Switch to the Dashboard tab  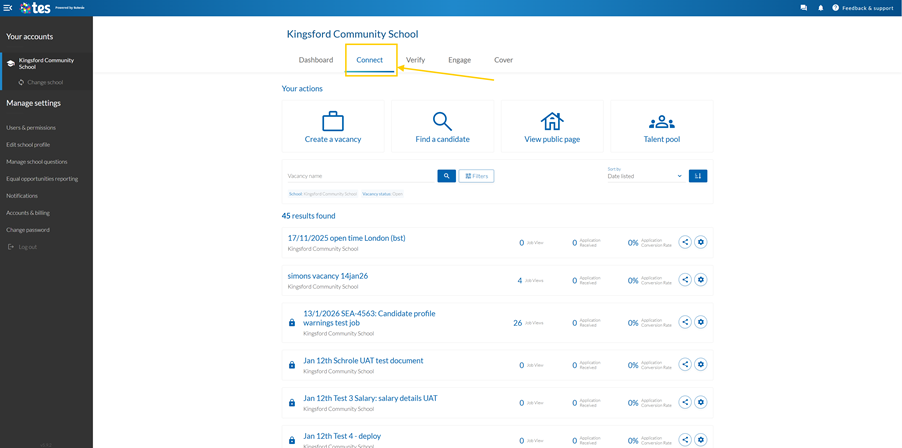(316, 60)
